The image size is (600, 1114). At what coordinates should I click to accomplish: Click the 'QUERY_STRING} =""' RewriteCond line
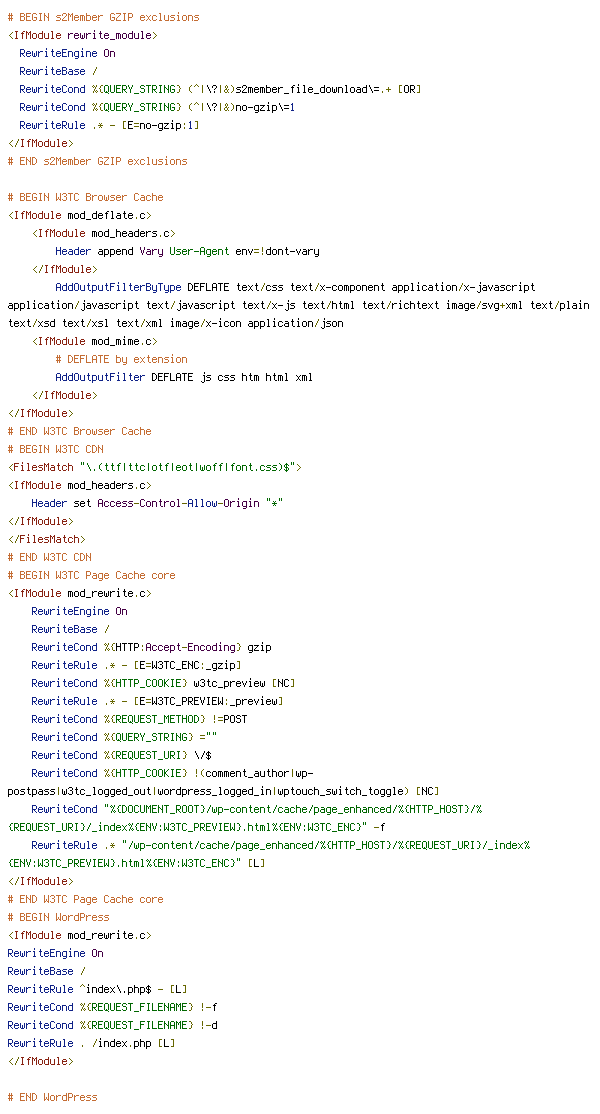[124, 737]
